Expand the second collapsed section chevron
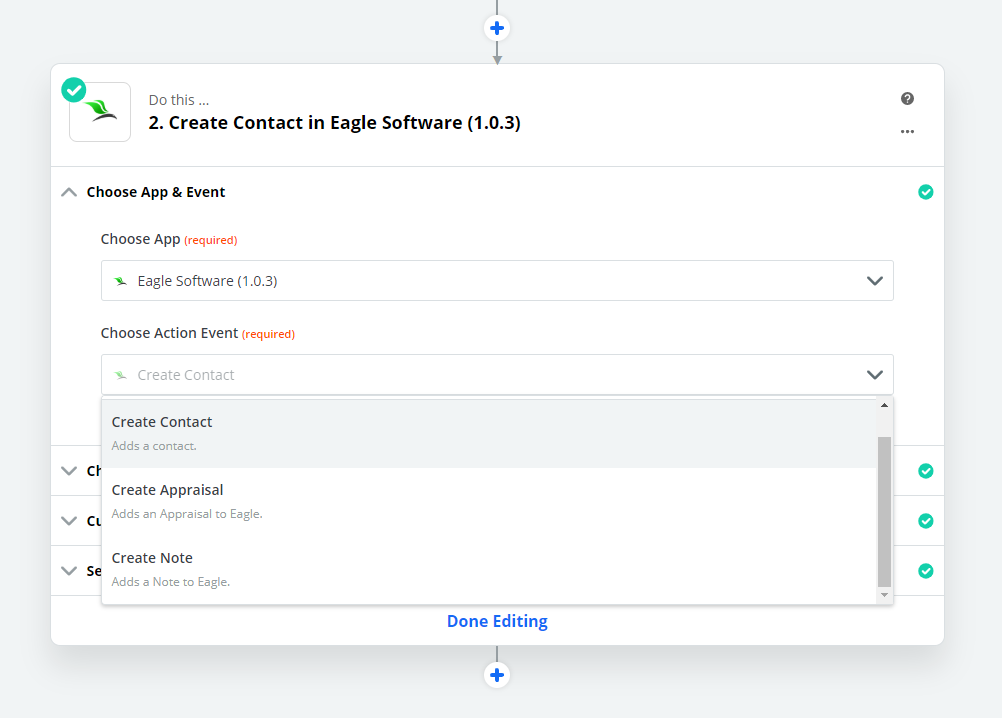Screen dimensions: 1002x718 69,470
